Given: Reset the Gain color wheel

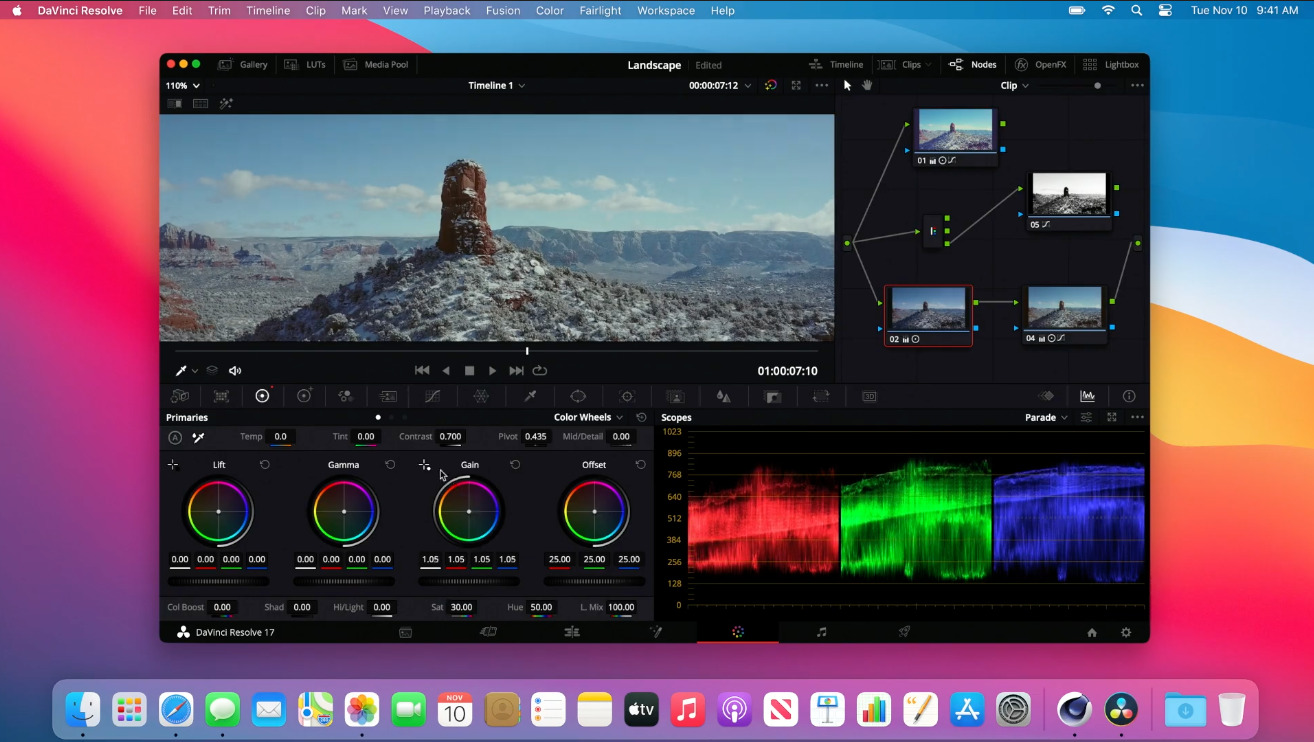Looking at the screenshot, I should pos(515,465).
